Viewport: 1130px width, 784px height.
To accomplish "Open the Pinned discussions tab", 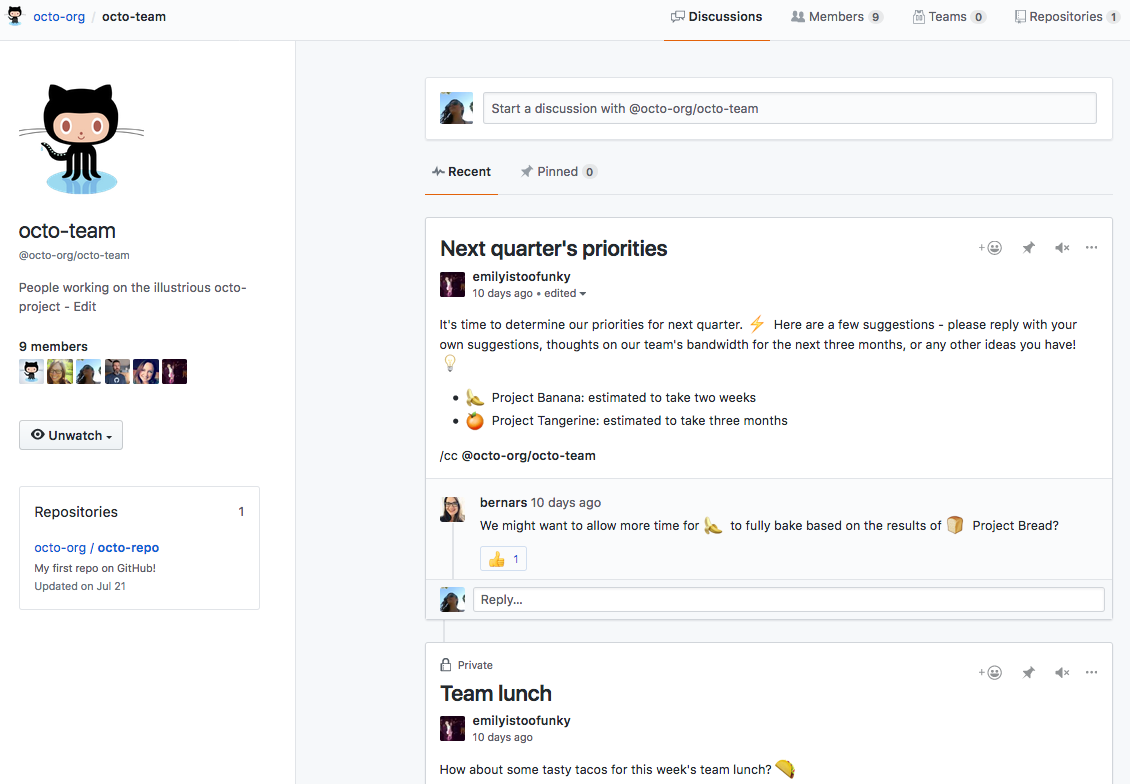I will pyautogui.click(x=558, y=171).
